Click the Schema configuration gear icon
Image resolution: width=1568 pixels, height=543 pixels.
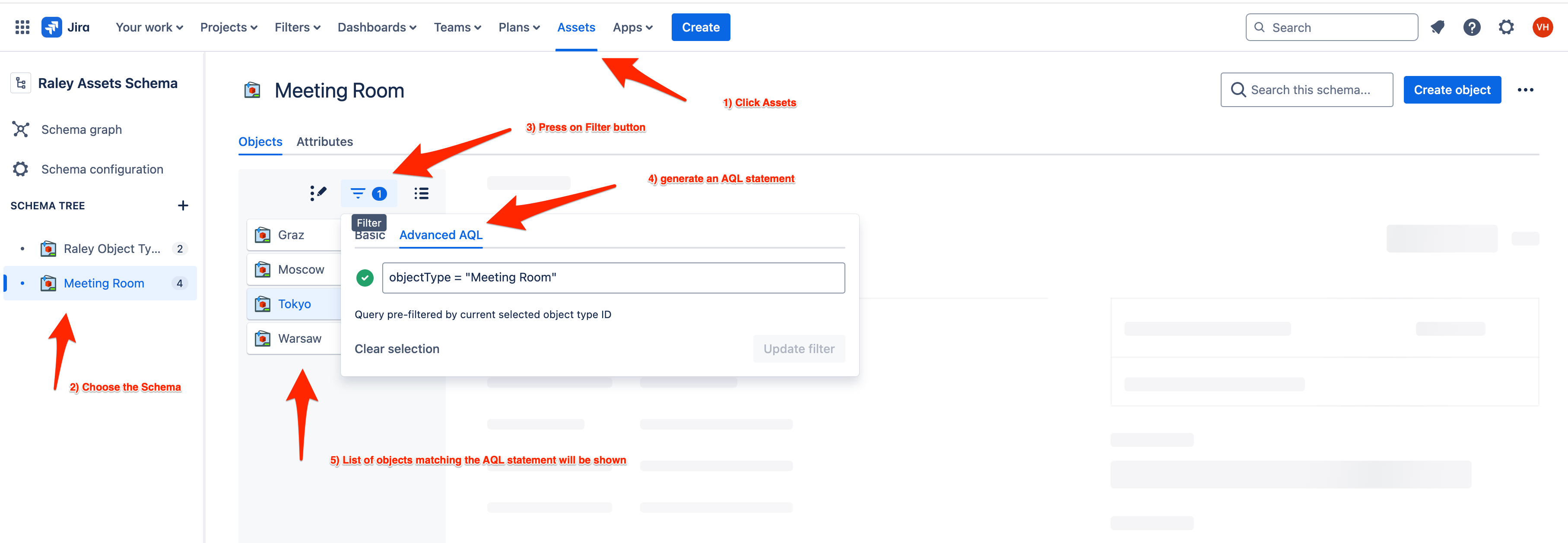click(x=21, y=169)
